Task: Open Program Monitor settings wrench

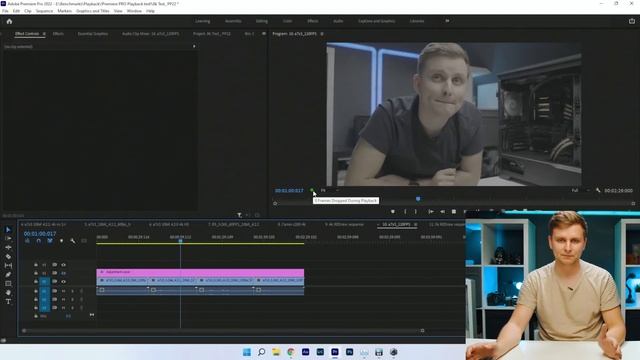Action: [598, 190]
